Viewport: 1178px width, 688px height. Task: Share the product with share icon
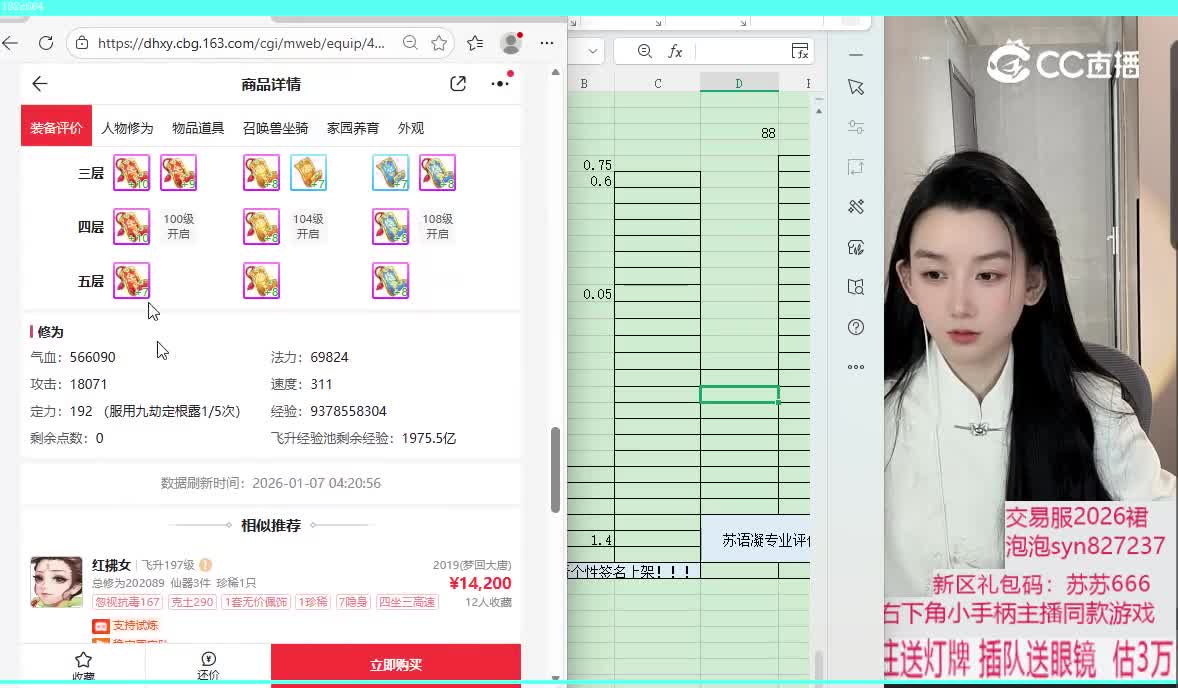(458, 83)
